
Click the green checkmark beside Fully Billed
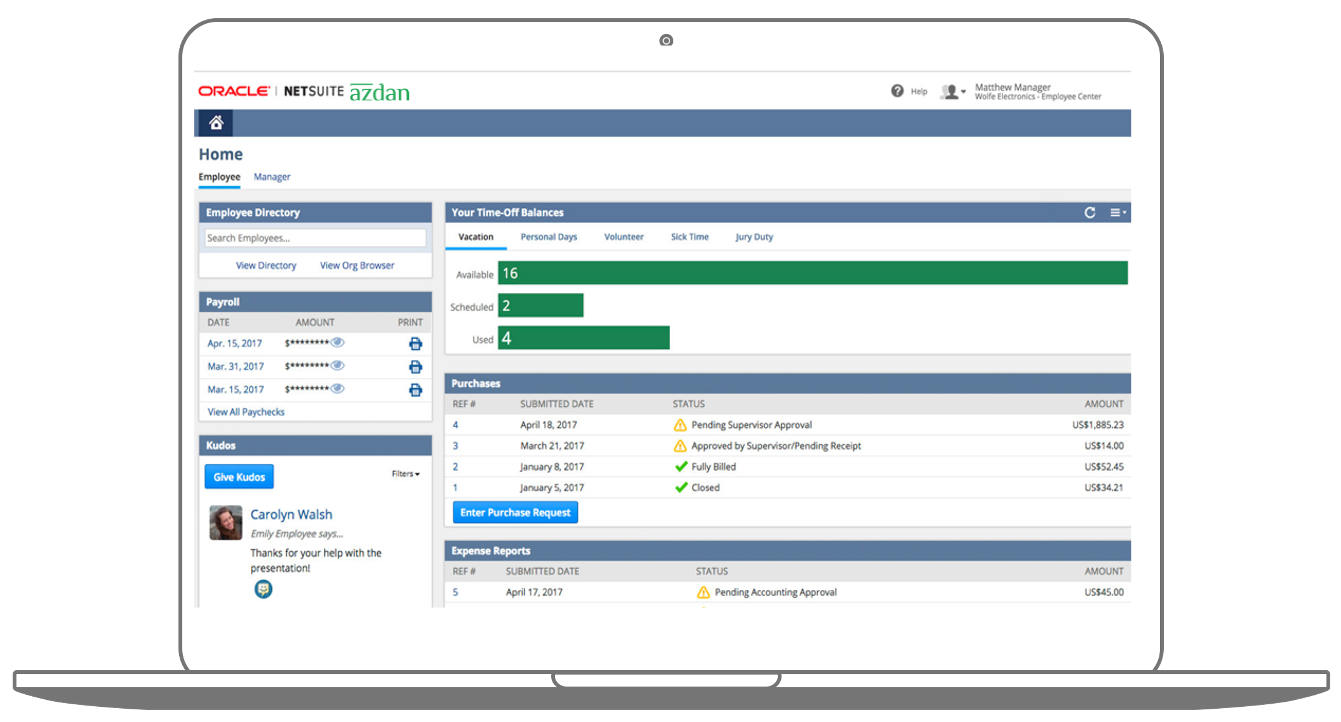tap(681, 466)
